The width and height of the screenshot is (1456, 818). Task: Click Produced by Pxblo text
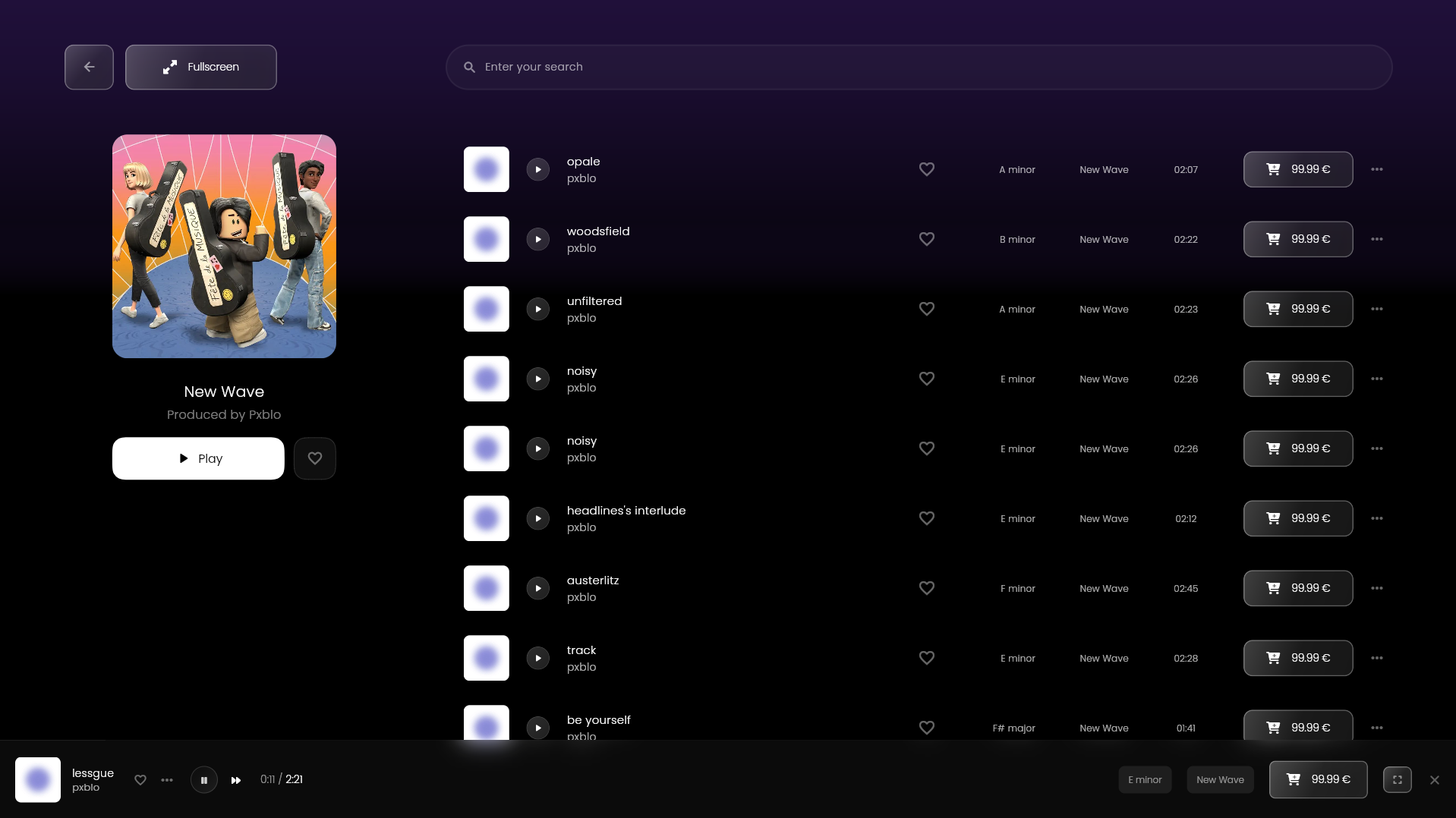coord(224,414)
